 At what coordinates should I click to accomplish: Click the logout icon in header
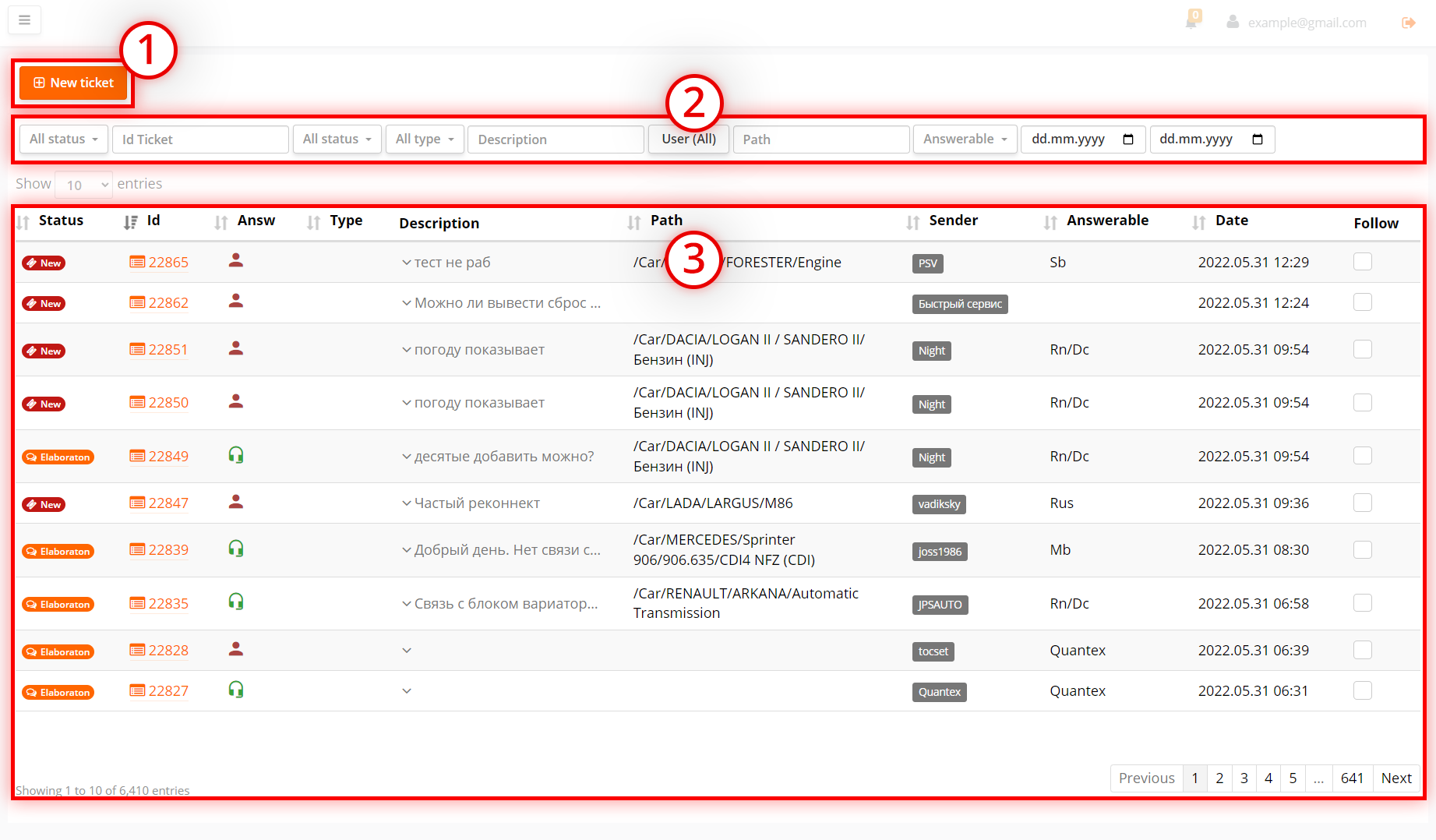click(x=1408, y=23)
